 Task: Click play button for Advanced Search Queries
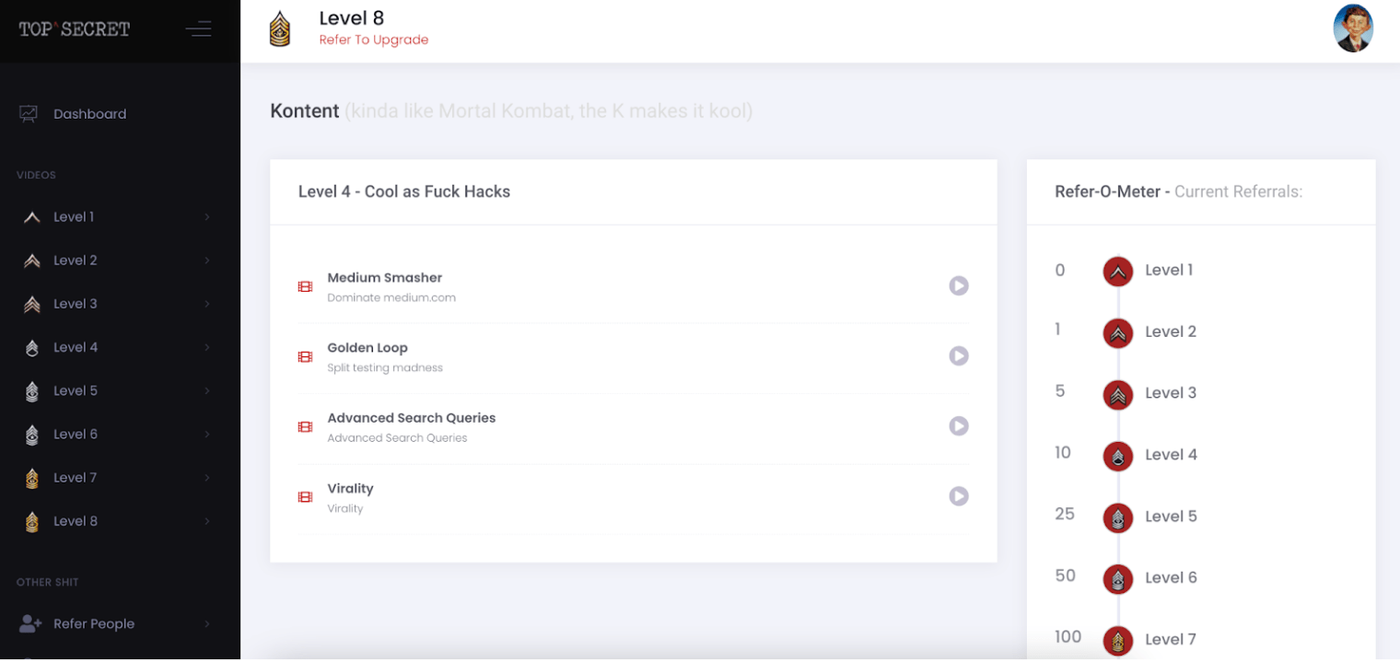958,426
